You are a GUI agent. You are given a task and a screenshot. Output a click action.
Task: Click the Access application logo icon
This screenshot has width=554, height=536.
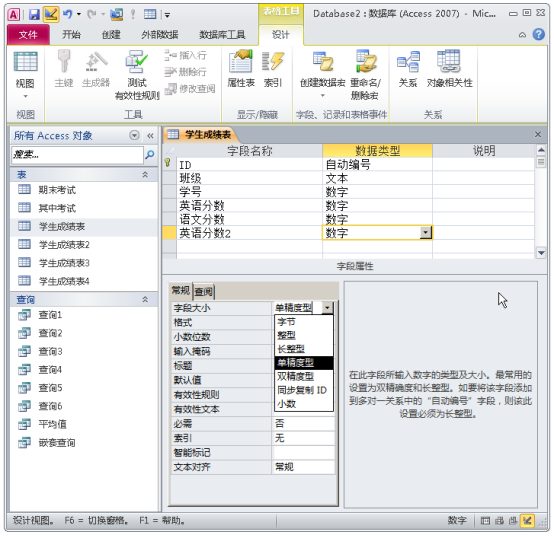[x=14, y=14]
